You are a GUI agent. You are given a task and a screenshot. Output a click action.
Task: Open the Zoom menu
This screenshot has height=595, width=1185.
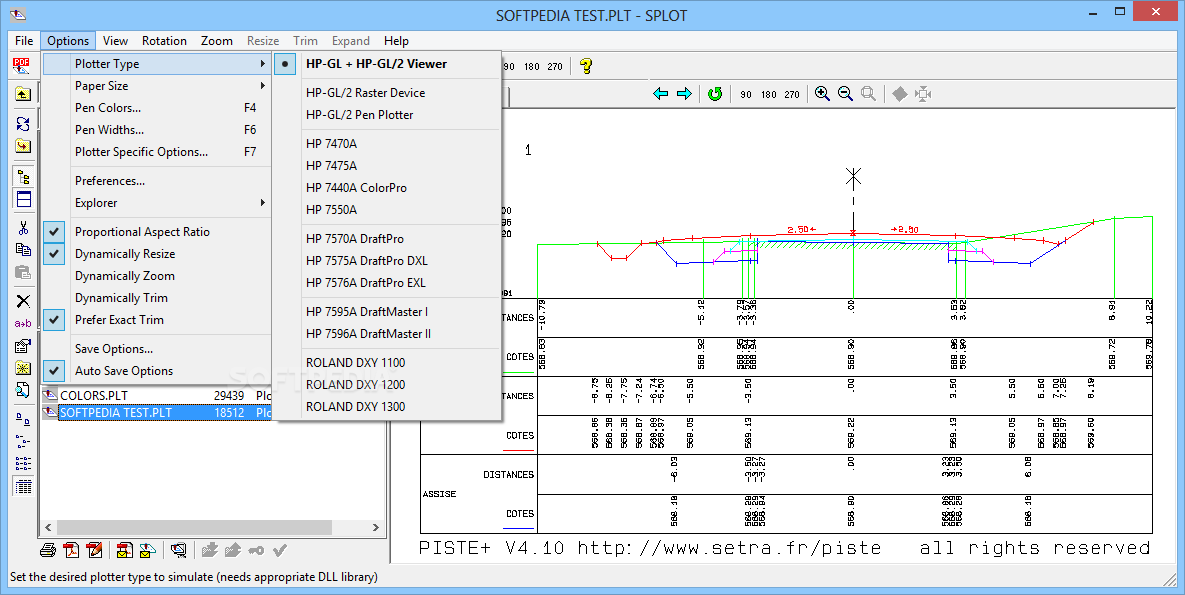click(217, 41)
